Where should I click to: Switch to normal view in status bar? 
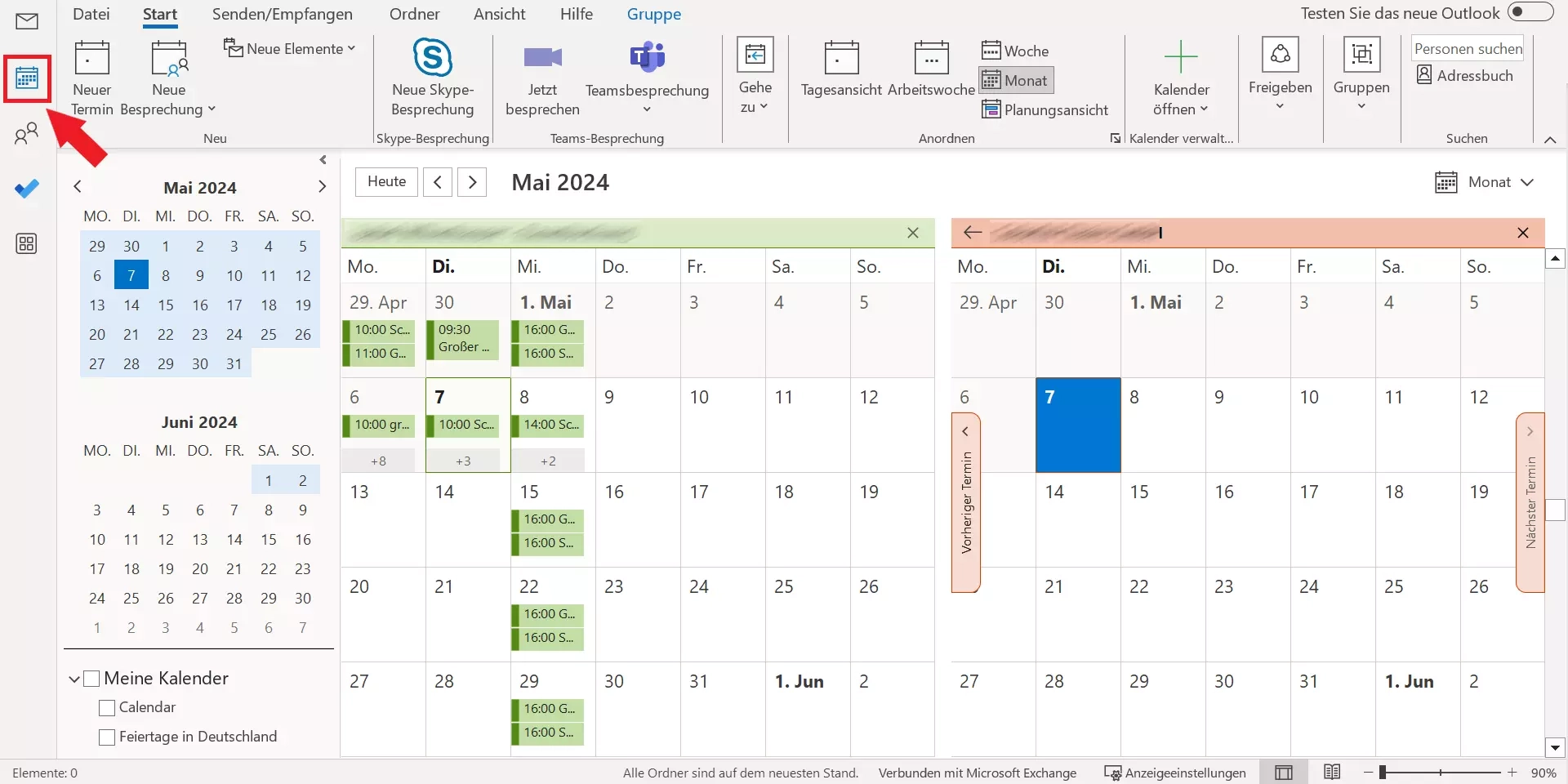(1284, 773)
